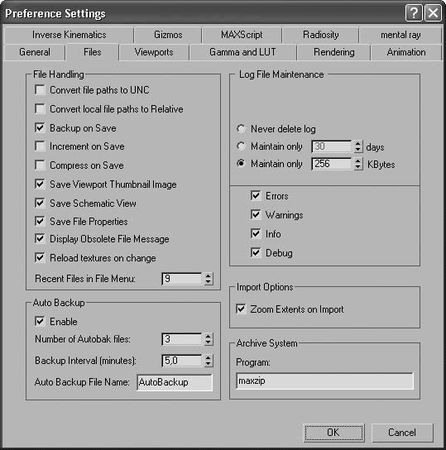Uncheck Save Viewport Thumbnail Image
This screenshot has width=446, height=450.
click(40, 184)
